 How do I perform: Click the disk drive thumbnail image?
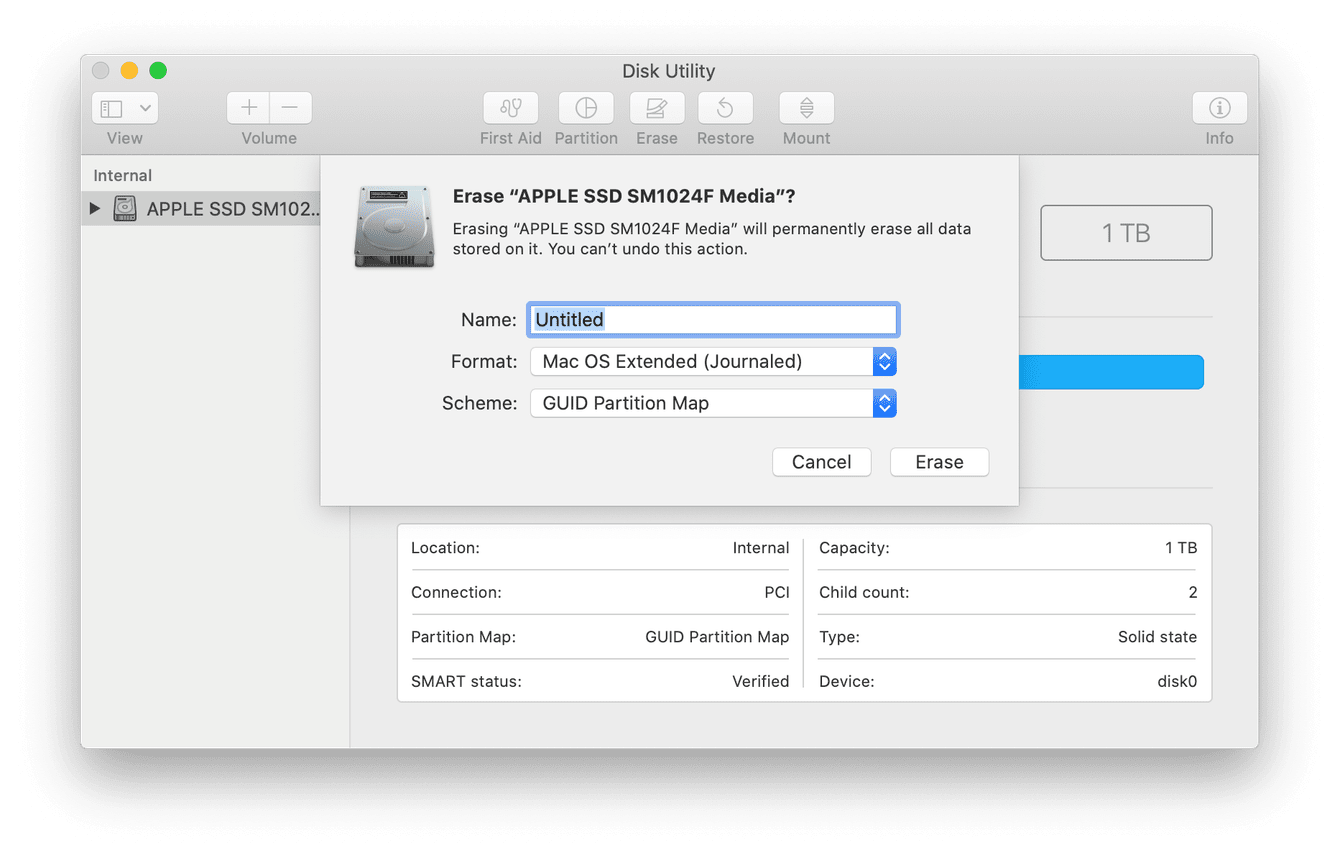pos(394,227)
